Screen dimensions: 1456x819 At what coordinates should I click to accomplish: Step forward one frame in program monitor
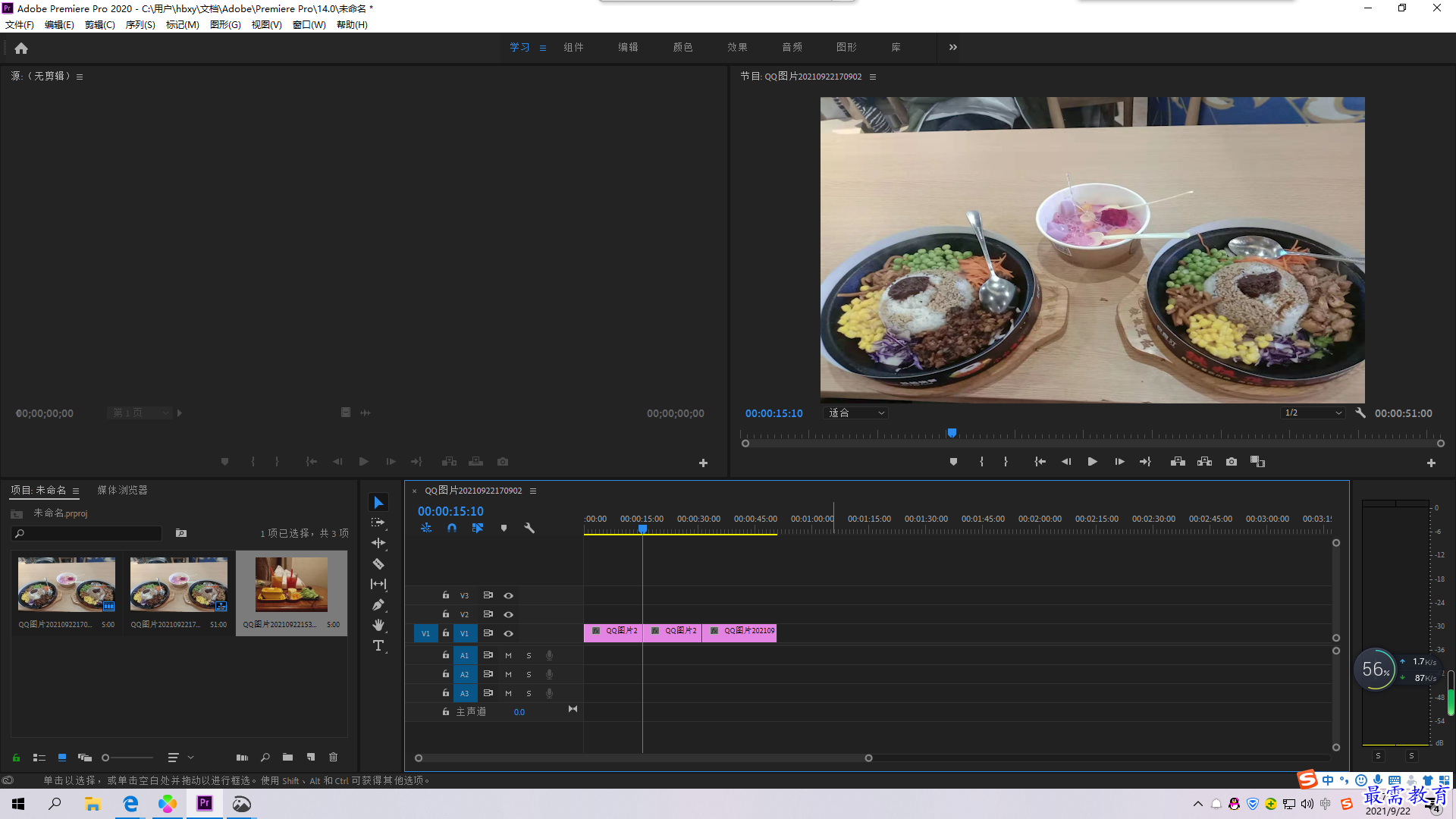pyautogui.click(x=1119, y=462)
